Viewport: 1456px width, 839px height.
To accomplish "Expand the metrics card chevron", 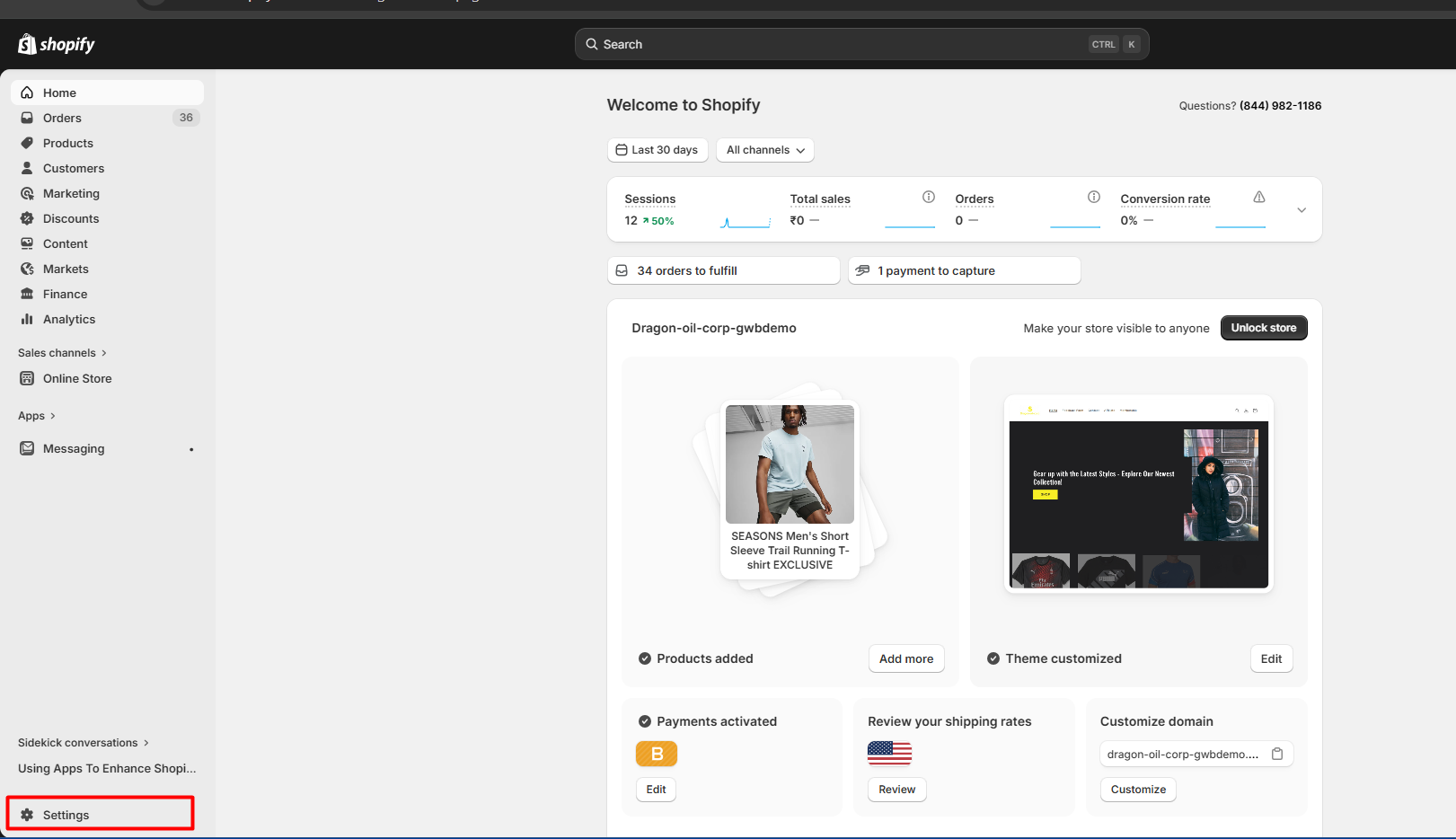I will click(1302, 210).
